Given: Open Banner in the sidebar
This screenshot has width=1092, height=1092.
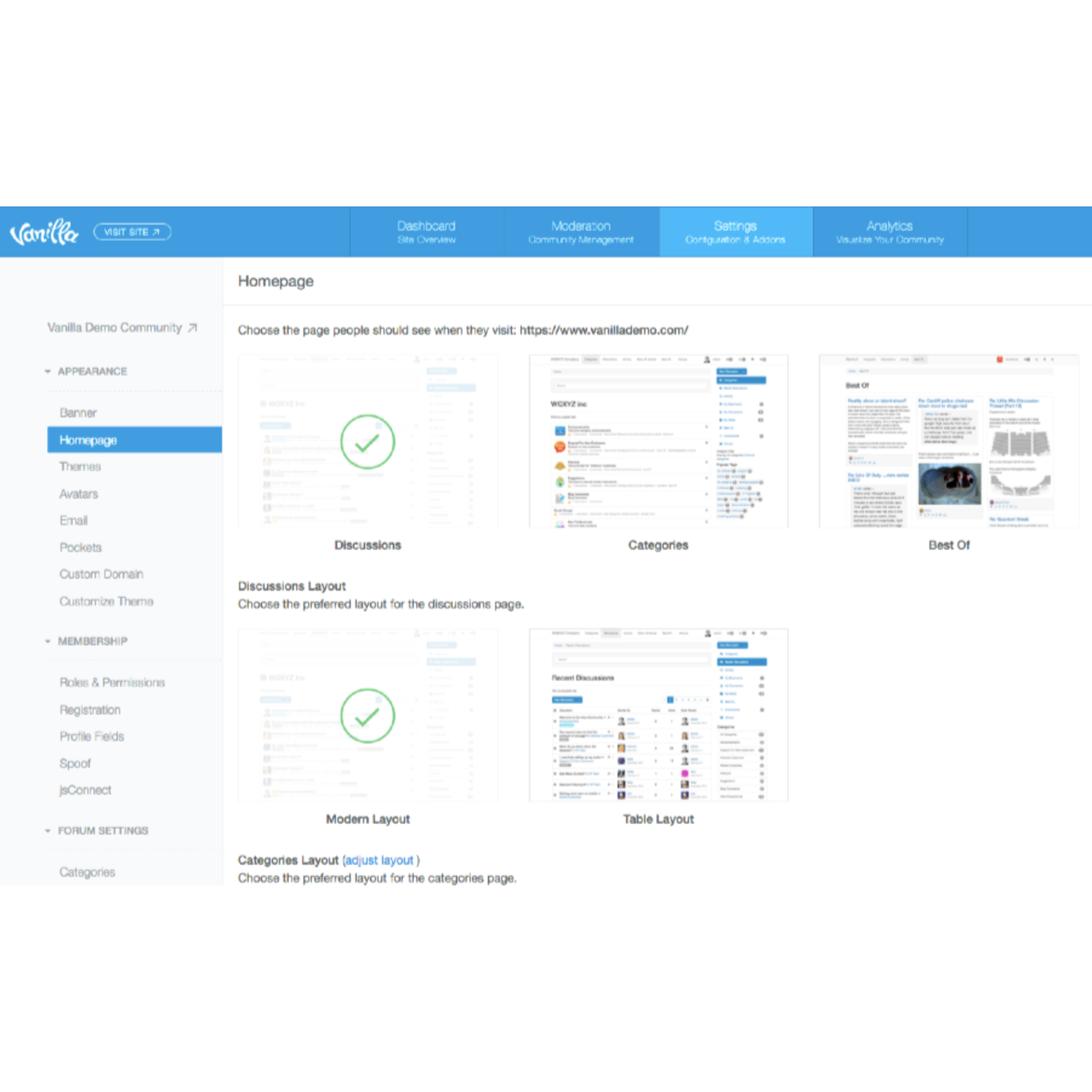Looking at the screenshot, I should [78, 413].
